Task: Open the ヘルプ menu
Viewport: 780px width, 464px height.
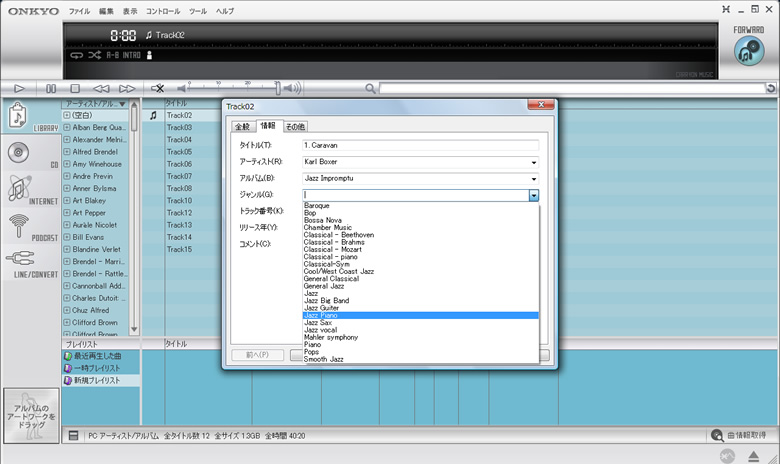Action: pos(224,11)
